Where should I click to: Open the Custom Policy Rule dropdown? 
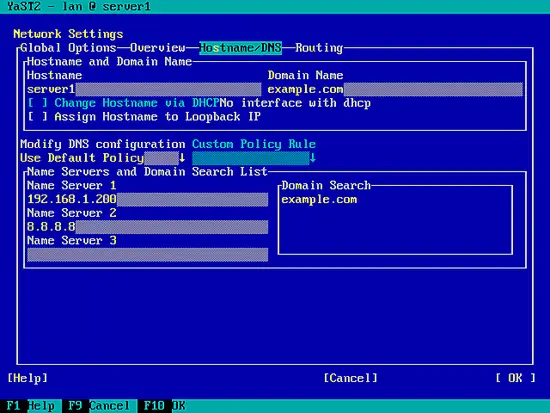tap(254, 158)
